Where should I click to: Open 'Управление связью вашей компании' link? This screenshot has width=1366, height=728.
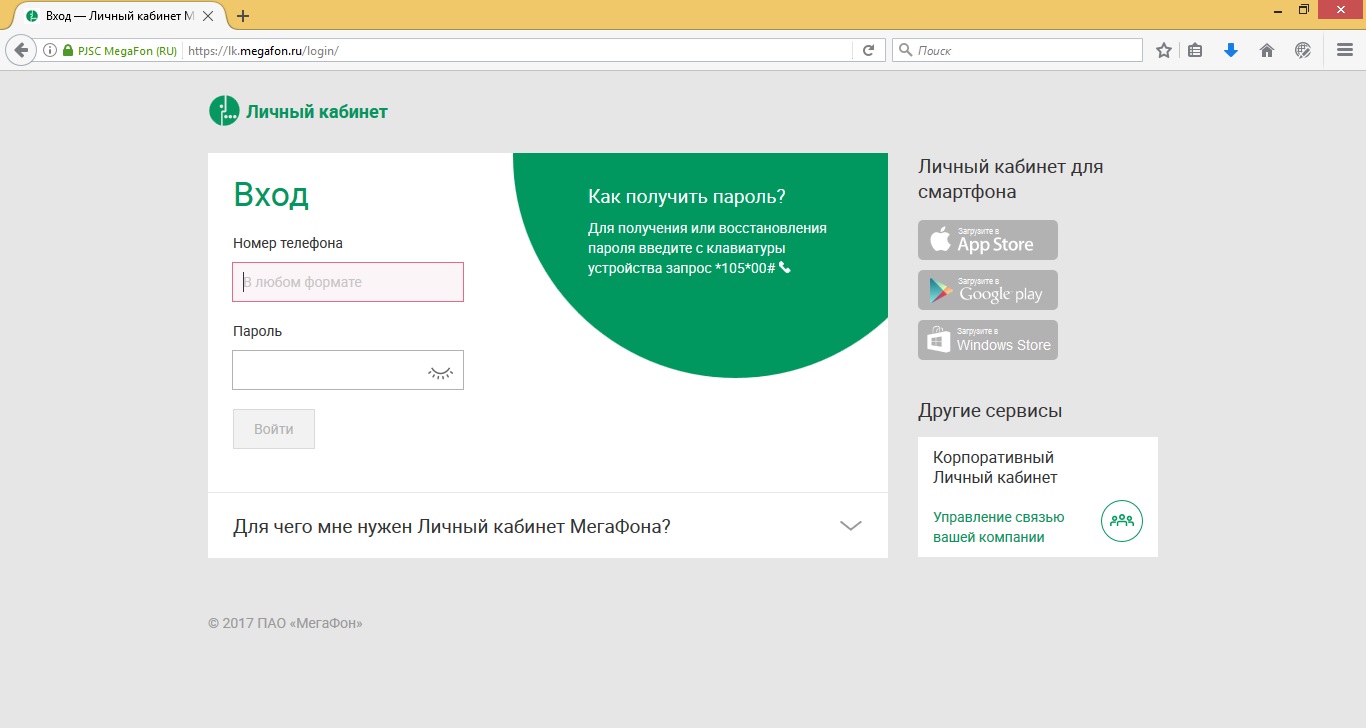pyautogui.click(x=998, y=527)
